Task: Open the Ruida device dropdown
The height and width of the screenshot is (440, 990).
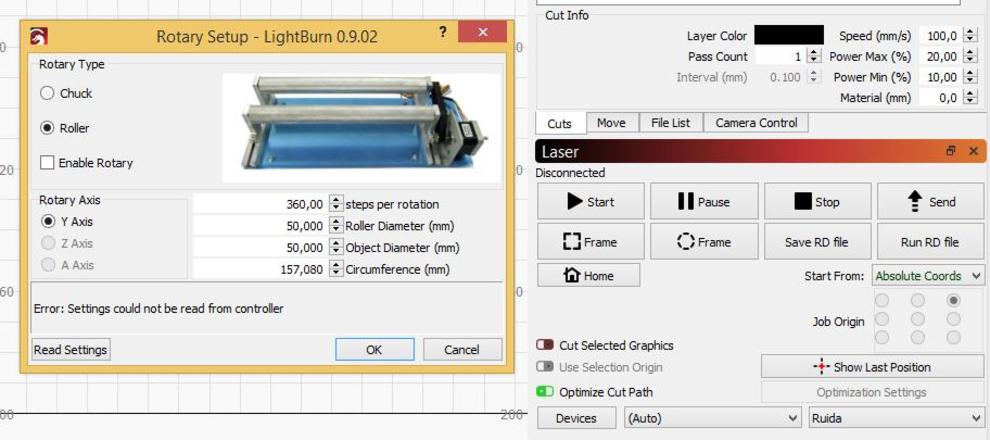Action: (x=896, y=418)
